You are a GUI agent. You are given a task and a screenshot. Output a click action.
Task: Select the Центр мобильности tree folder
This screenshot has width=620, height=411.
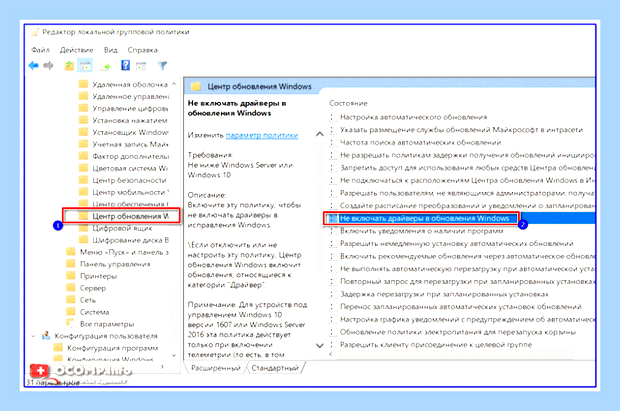click(130, 192)
